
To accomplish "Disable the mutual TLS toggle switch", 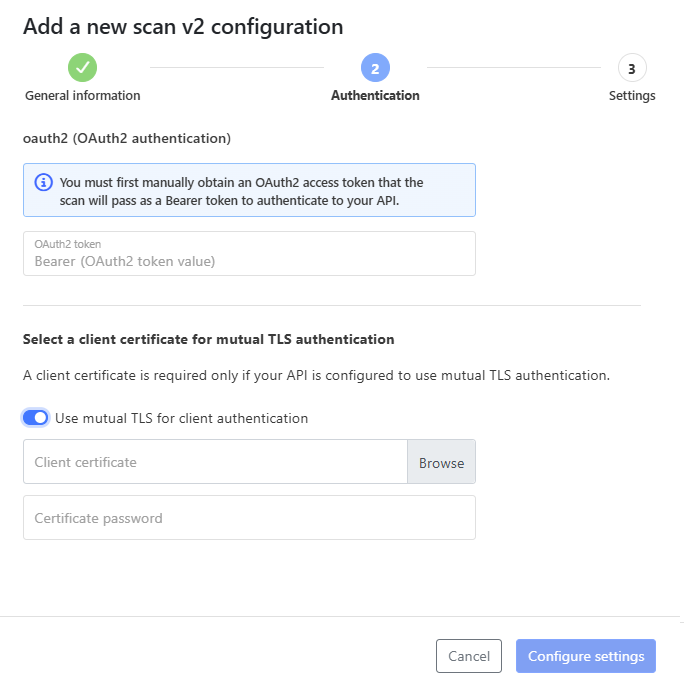I will click(36, 418).
